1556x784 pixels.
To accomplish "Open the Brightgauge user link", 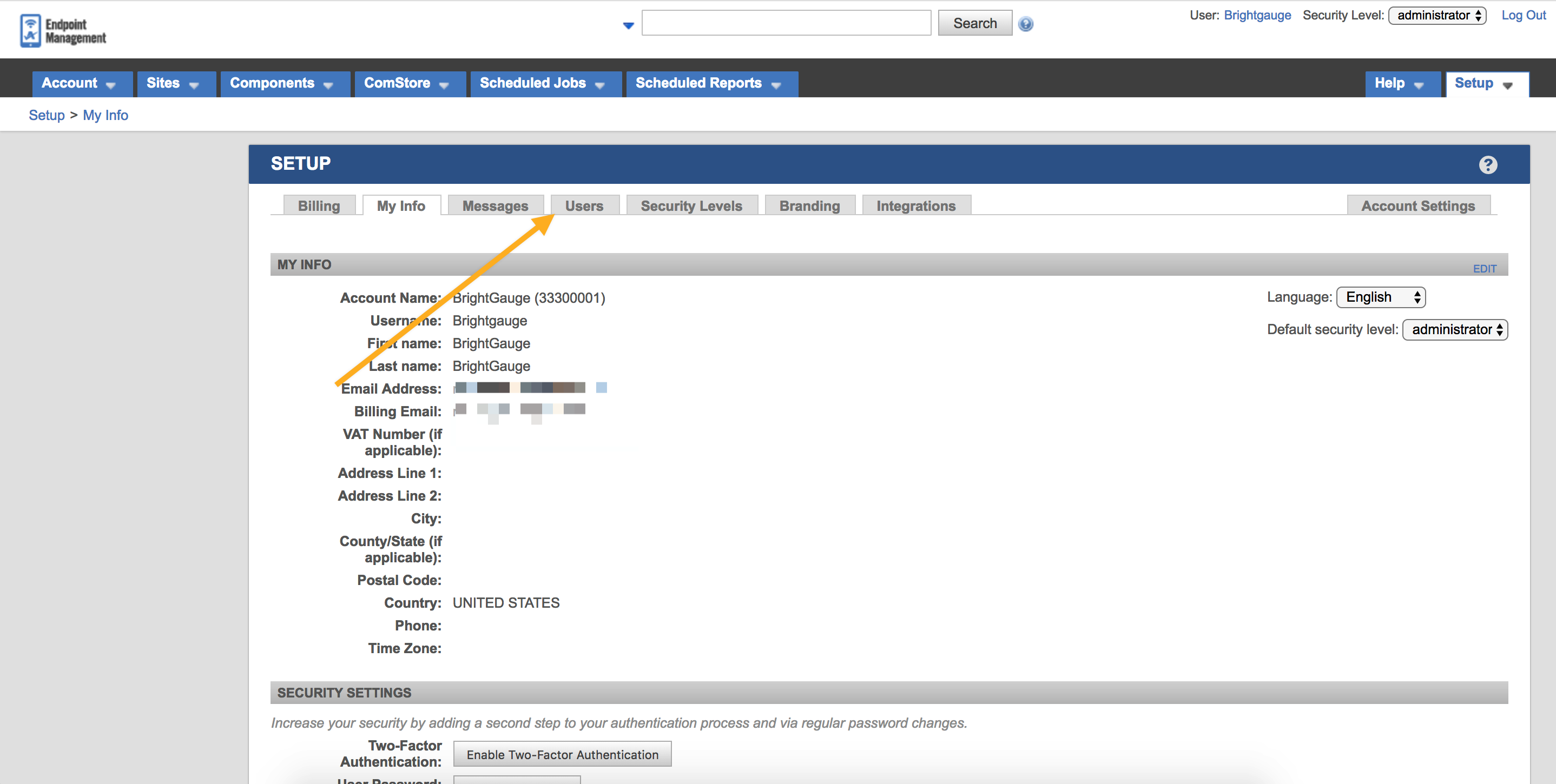I will coord(1257,16).
